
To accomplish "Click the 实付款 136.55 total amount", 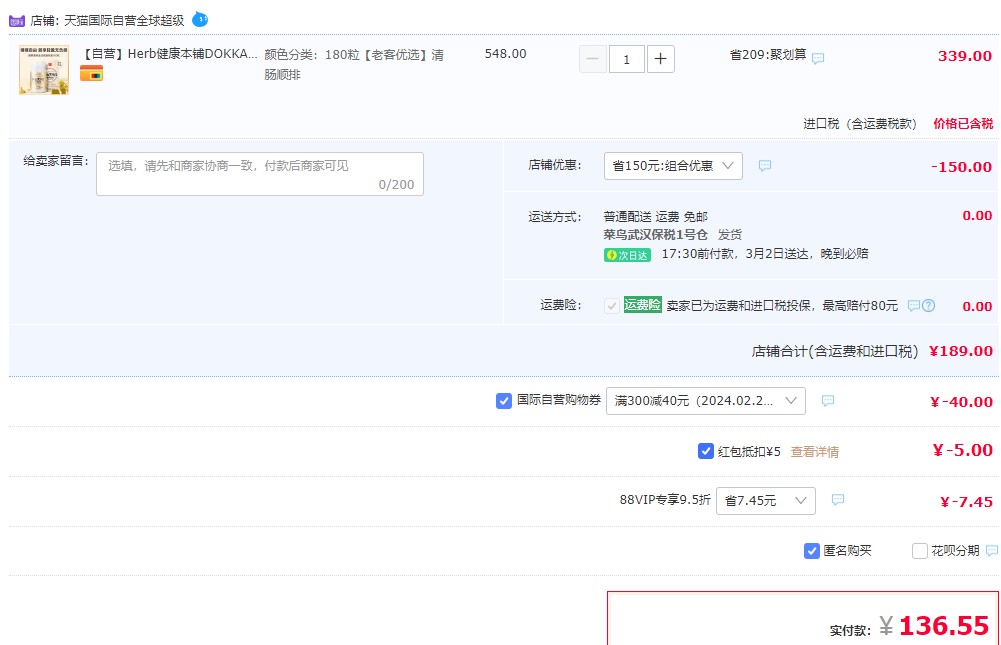I will (944, 626).
